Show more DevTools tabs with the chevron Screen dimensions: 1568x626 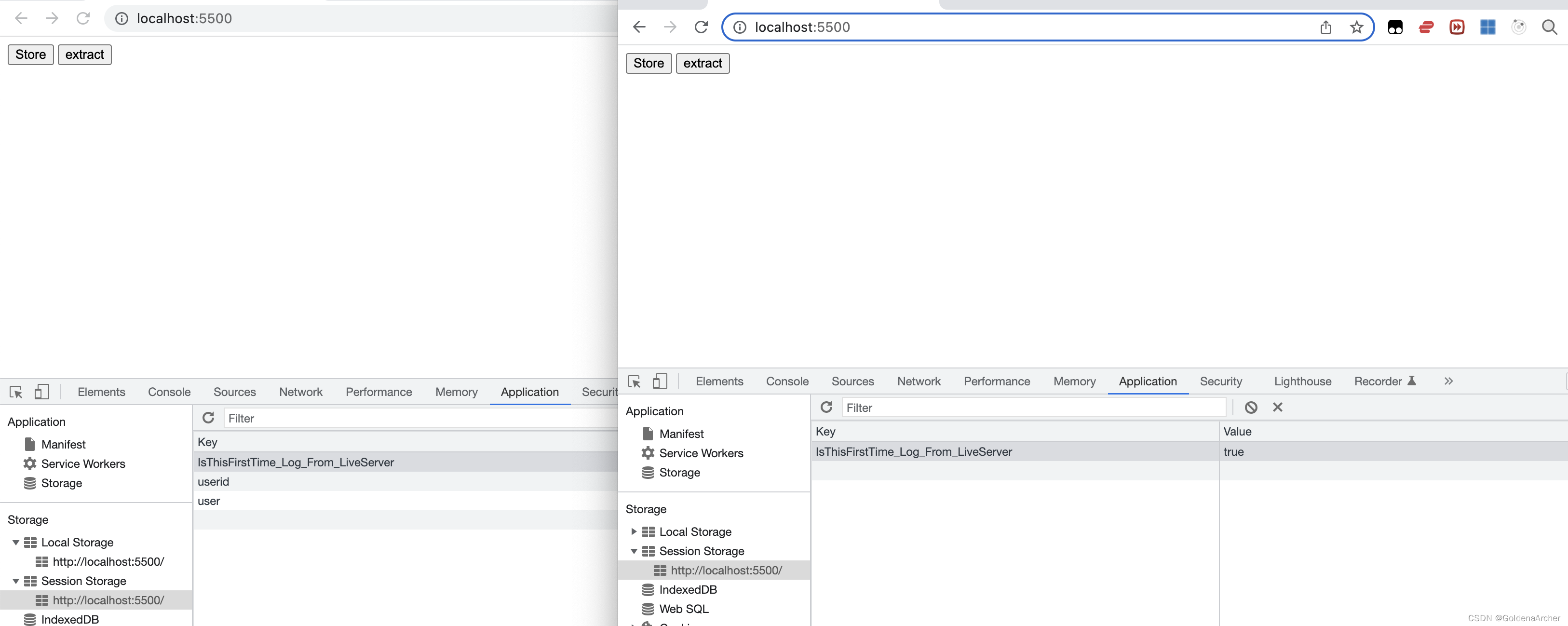(1449, 382)
